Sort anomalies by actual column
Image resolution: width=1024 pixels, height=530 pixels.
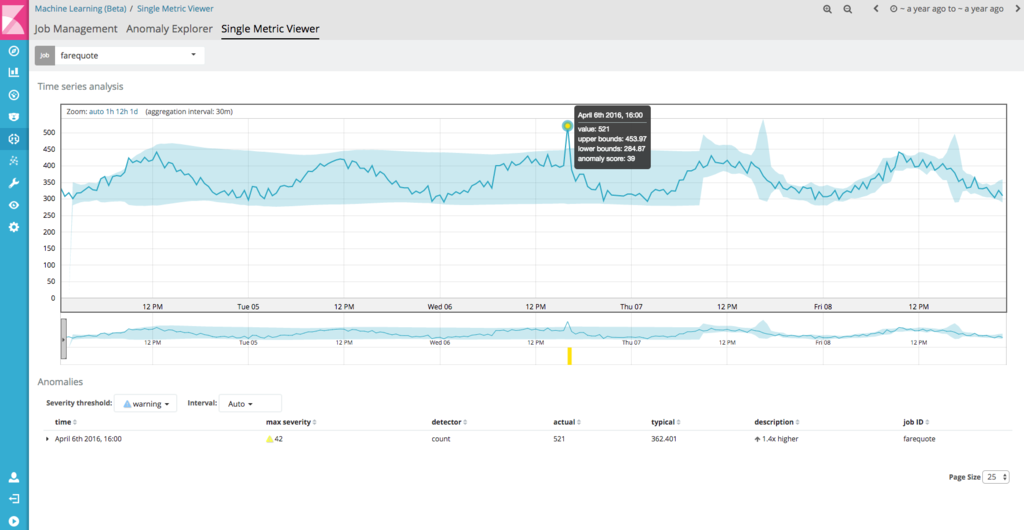[x=568, y=422]
